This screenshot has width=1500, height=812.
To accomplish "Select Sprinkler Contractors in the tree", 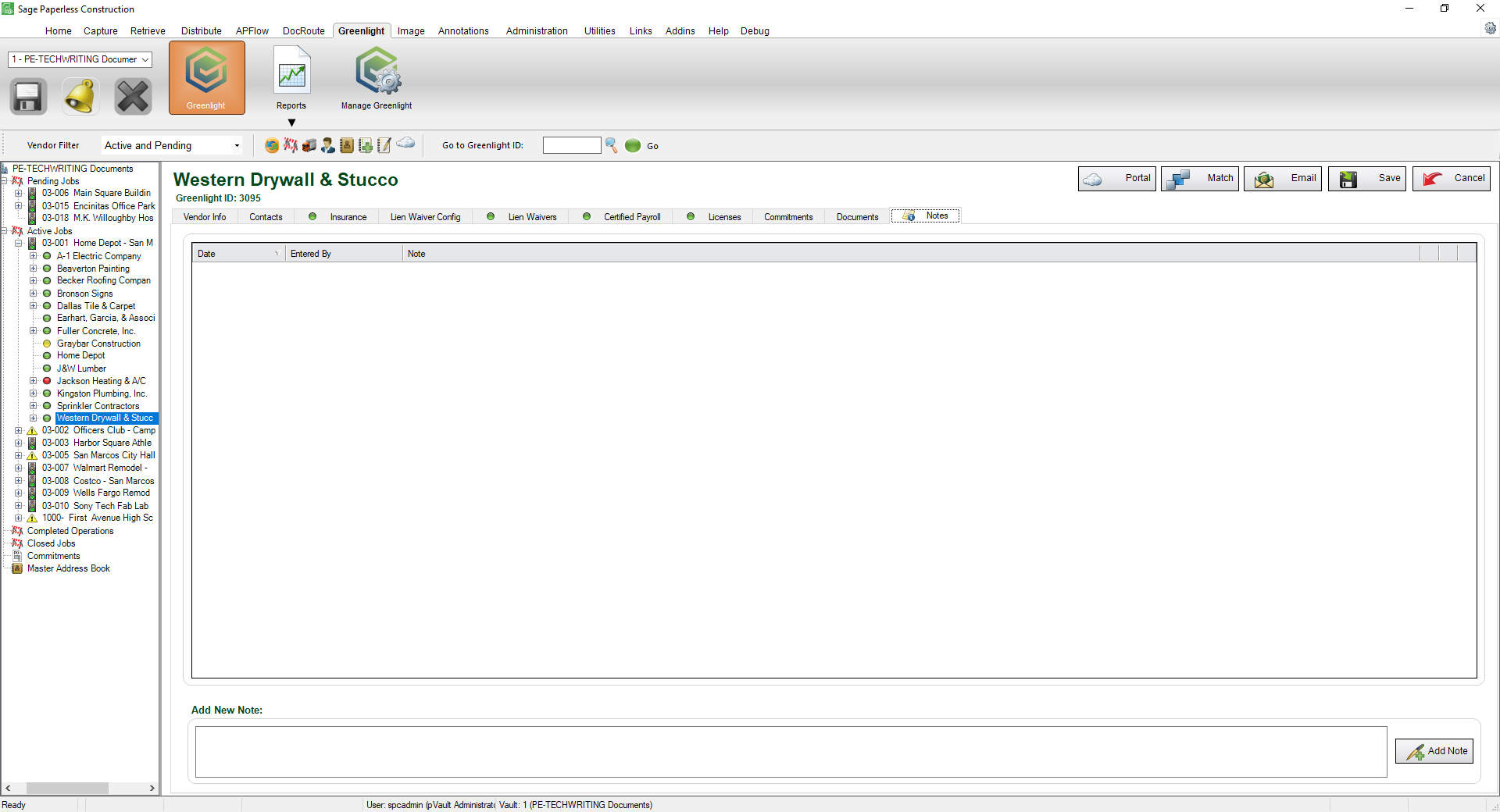I will [x=98, y=406].
